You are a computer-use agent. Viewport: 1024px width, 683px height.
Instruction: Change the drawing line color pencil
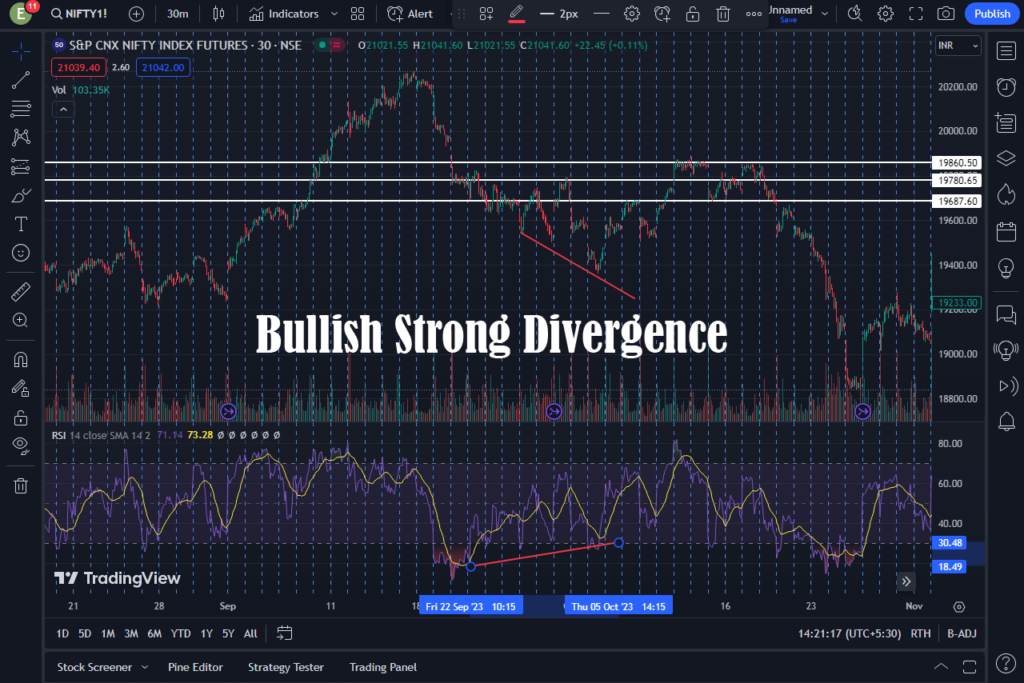[x=517, y=14]
